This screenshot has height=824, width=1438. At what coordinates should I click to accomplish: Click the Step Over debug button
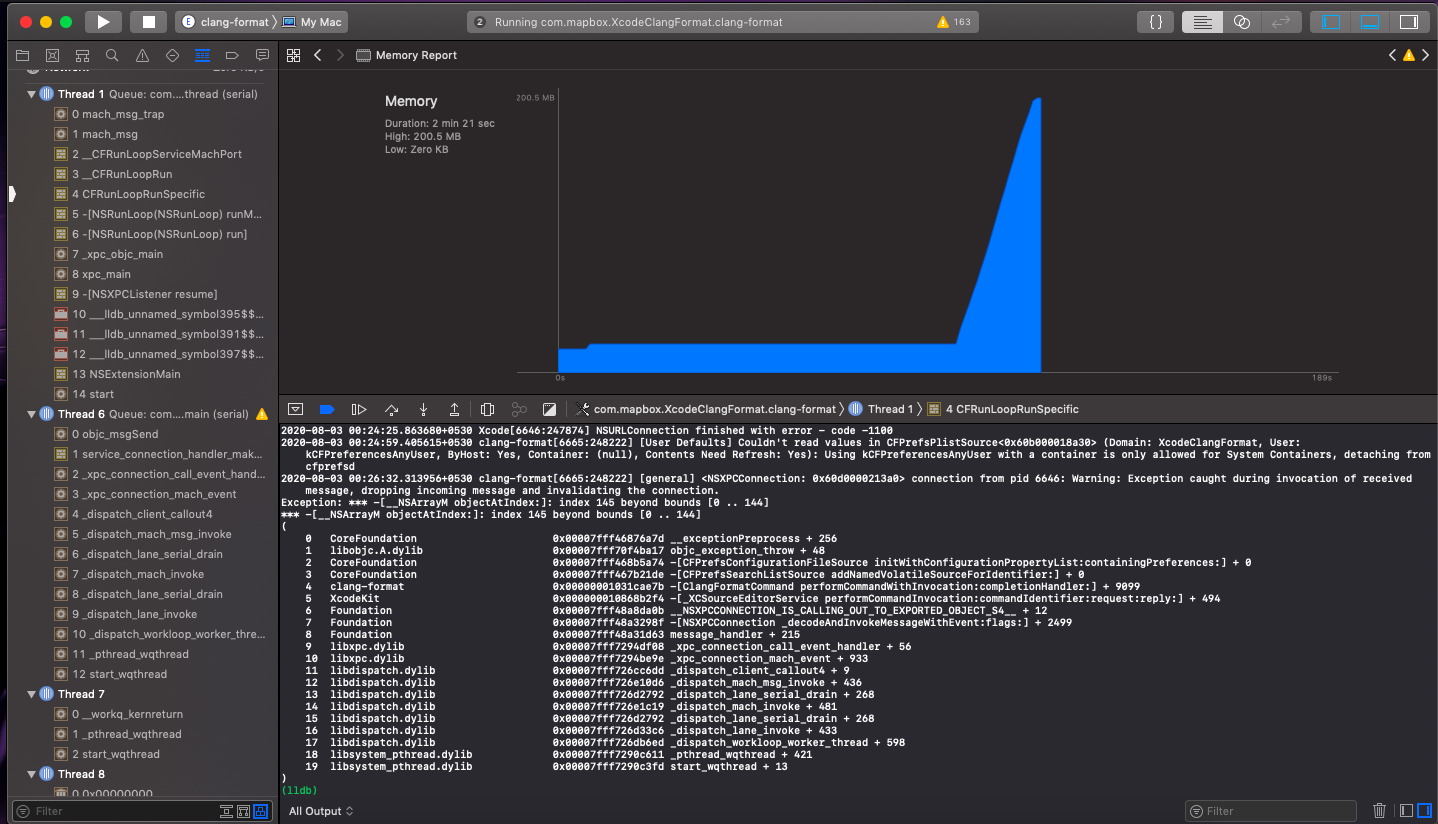(x=391, y=409)
